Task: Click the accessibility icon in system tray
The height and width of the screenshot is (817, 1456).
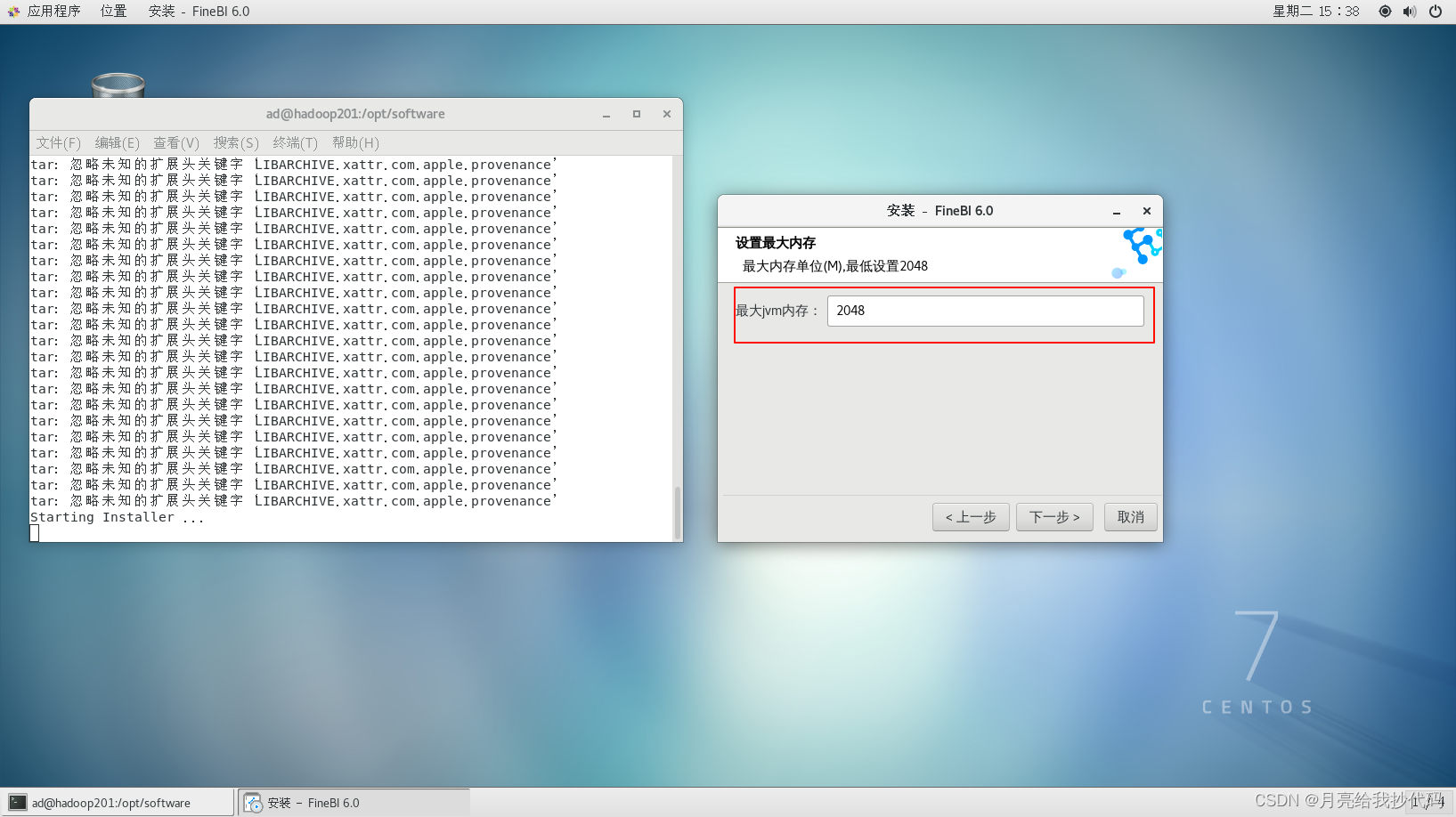Action: (1385, 12)
